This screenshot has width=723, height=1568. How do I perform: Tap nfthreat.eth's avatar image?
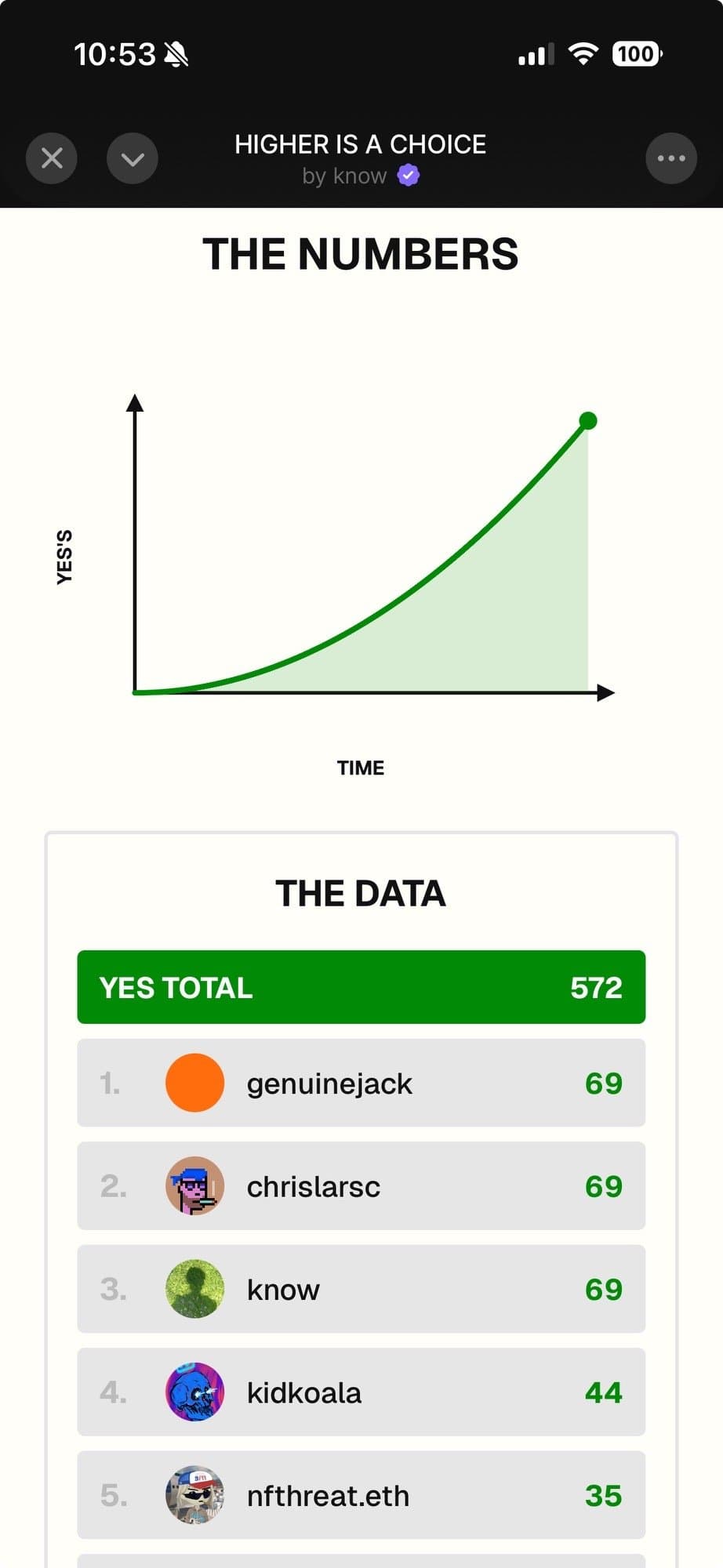(x=195, y=1495)
